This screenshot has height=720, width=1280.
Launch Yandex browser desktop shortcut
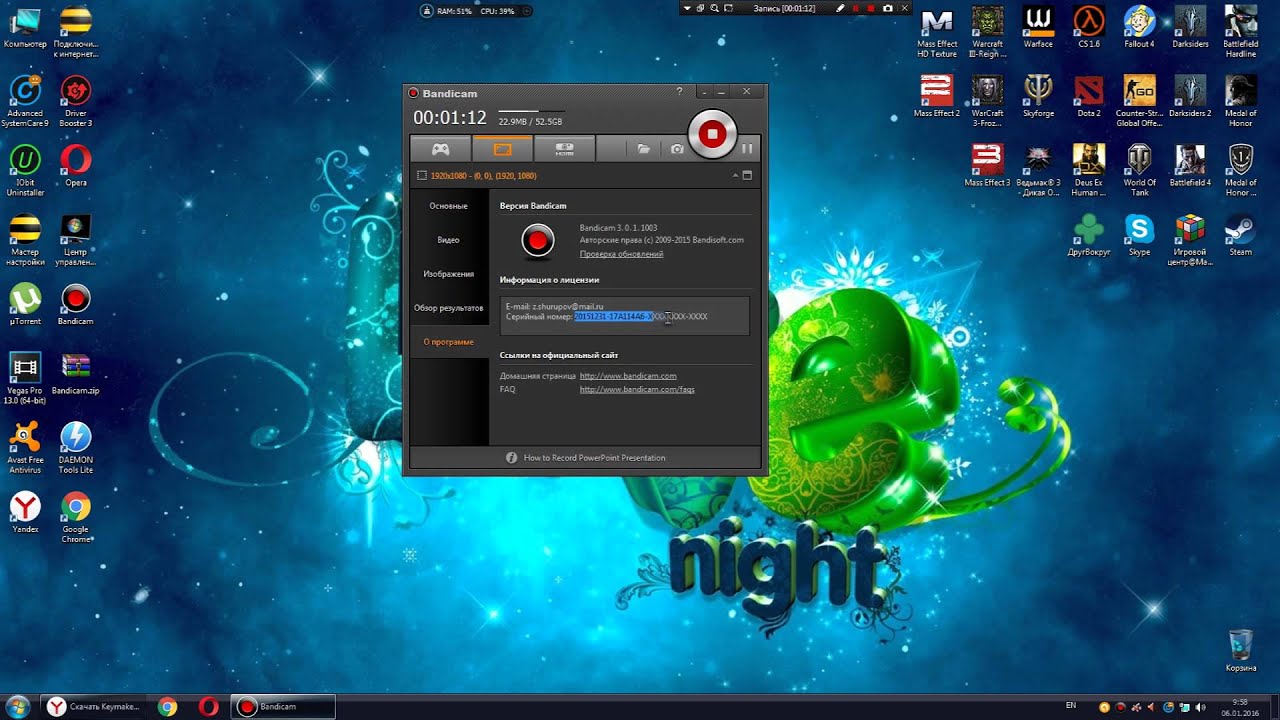click(x=25, y=513)
